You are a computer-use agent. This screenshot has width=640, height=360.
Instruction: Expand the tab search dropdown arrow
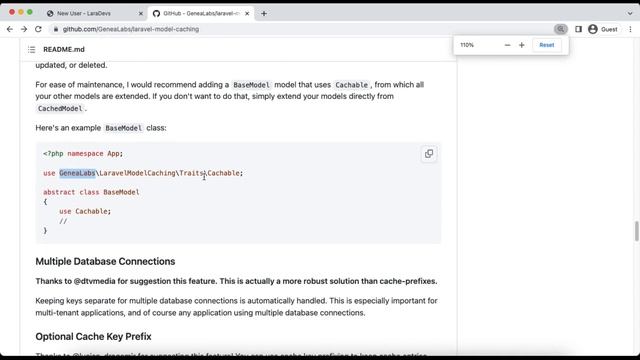(x=630, y=13)
